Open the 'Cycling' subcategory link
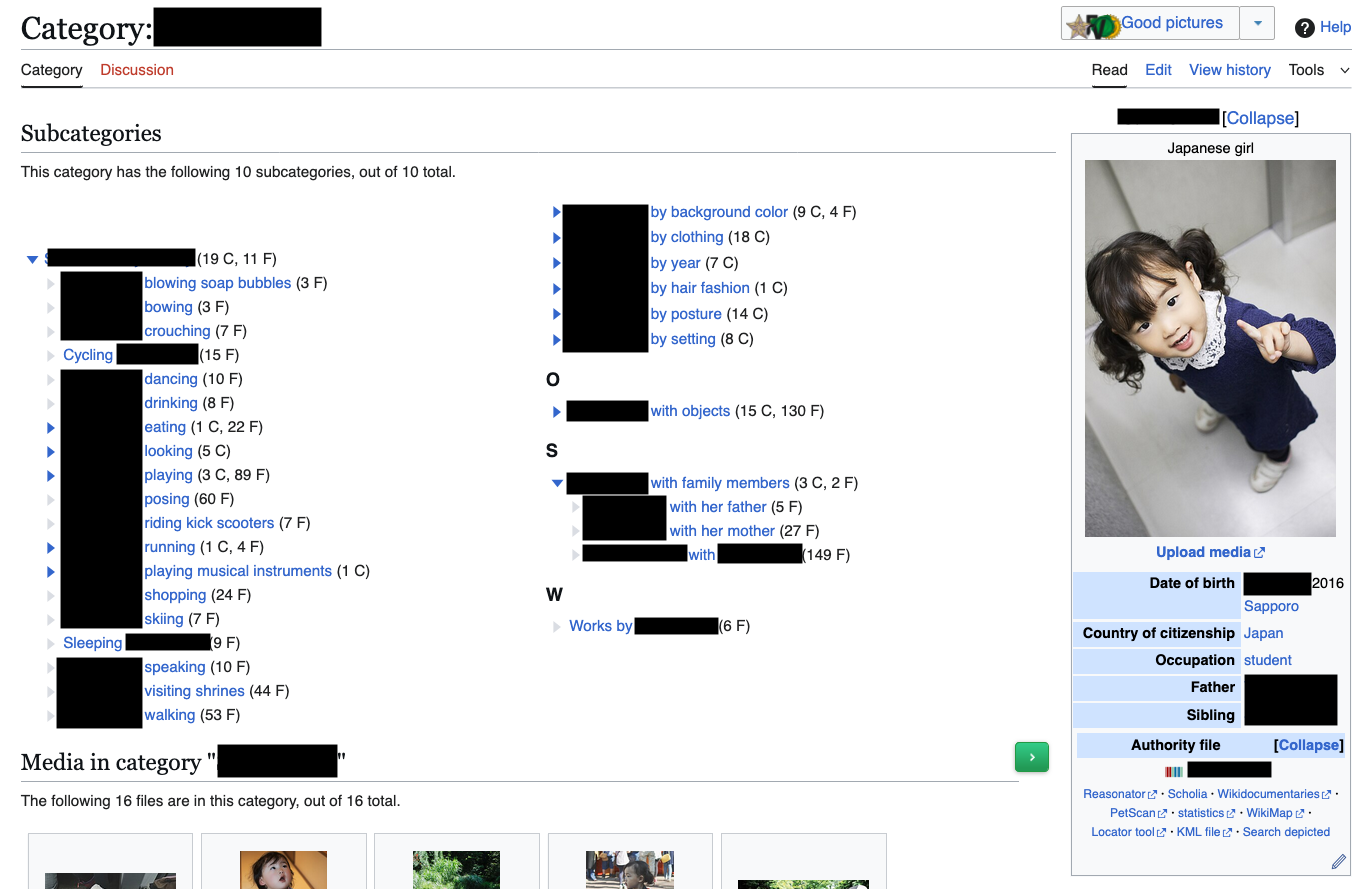The height and width of the screenshot is (889, 1361). [x=88, y=355]
